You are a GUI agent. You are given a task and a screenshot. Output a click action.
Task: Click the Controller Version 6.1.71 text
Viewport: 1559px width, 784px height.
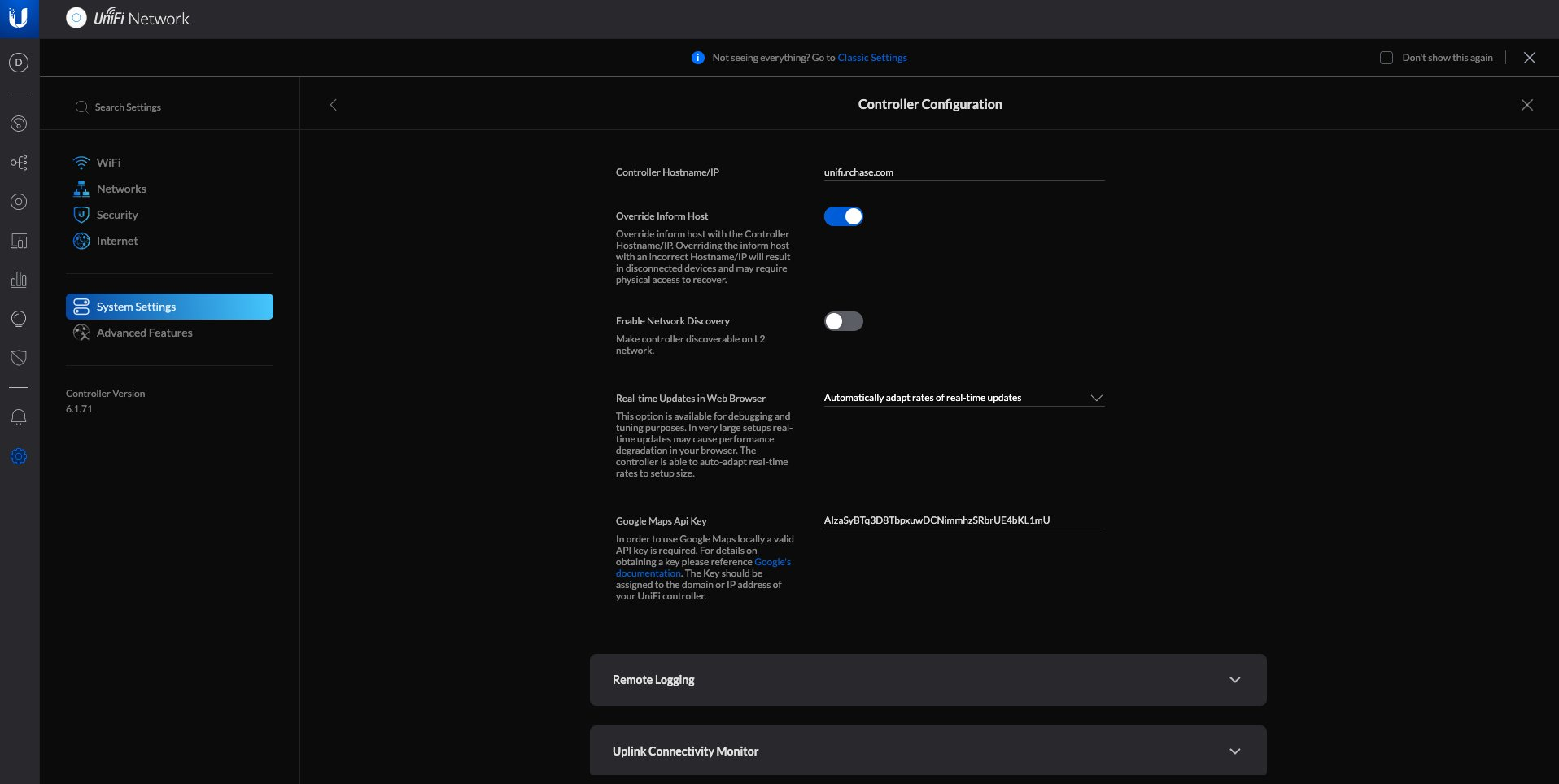tap(106, 401)
